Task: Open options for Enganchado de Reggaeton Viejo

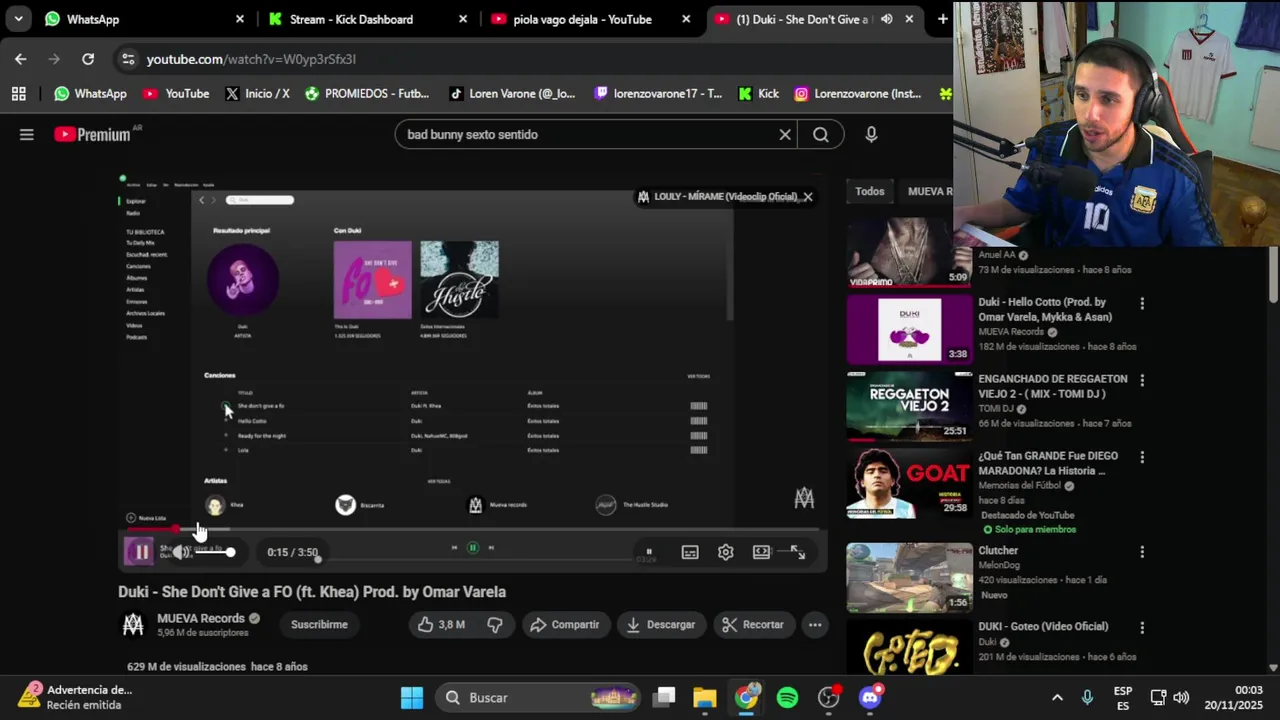Action: (1142, 380)
